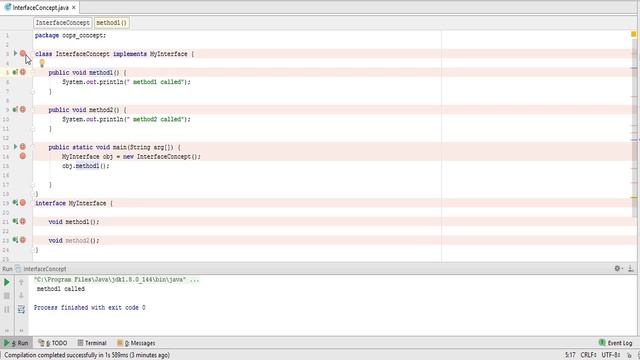Screen dimensions: 640x360
Task: Click the Pause output button in Run panel
Action: [x=7, y=309]
